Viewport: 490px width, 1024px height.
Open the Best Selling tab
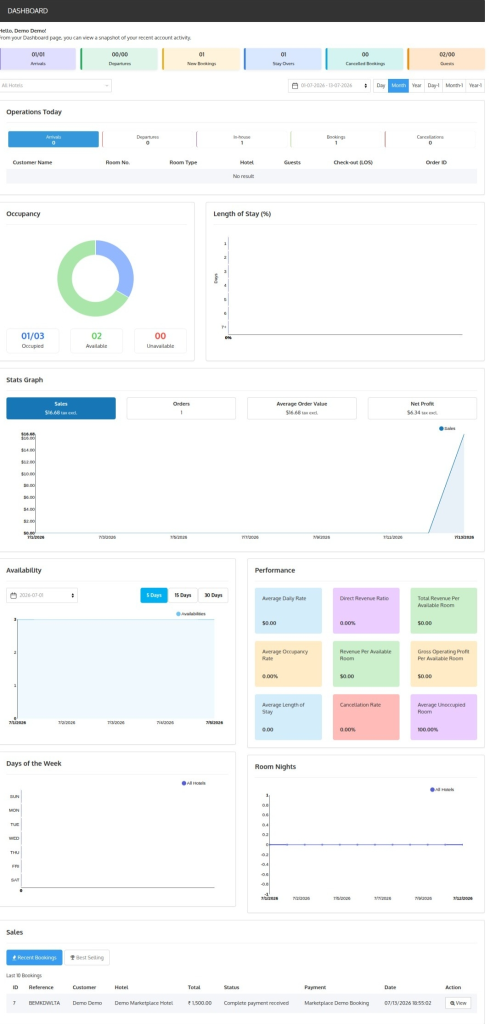coord(88,957)
